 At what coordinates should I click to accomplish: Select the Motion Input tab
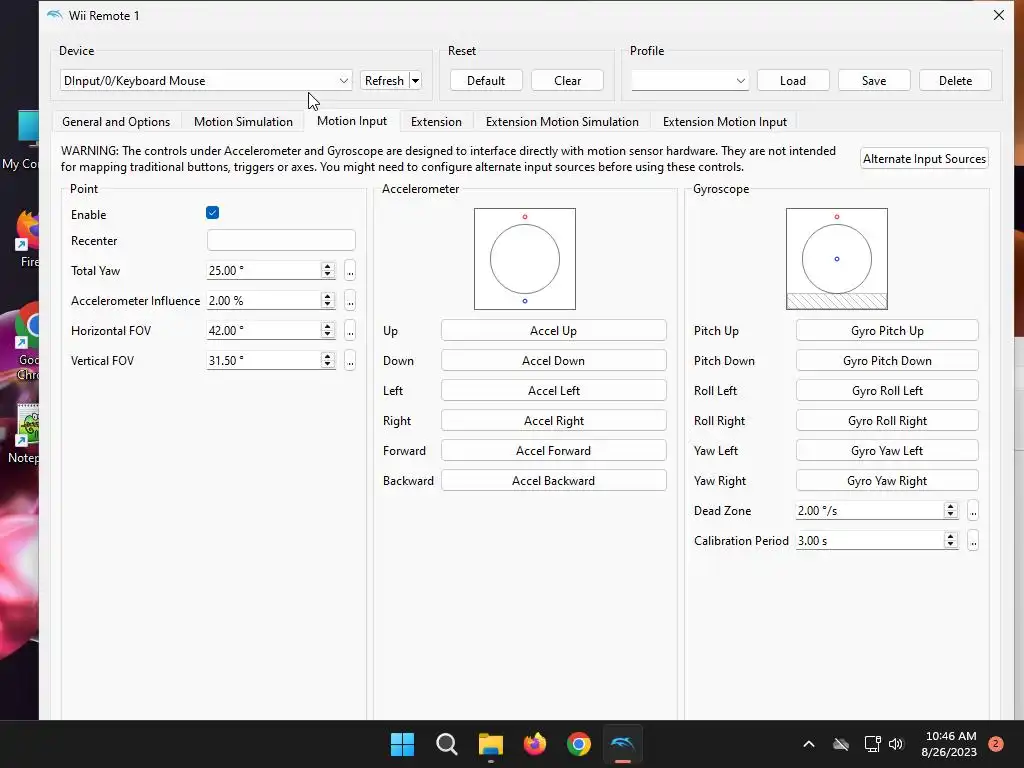(352, 121)
